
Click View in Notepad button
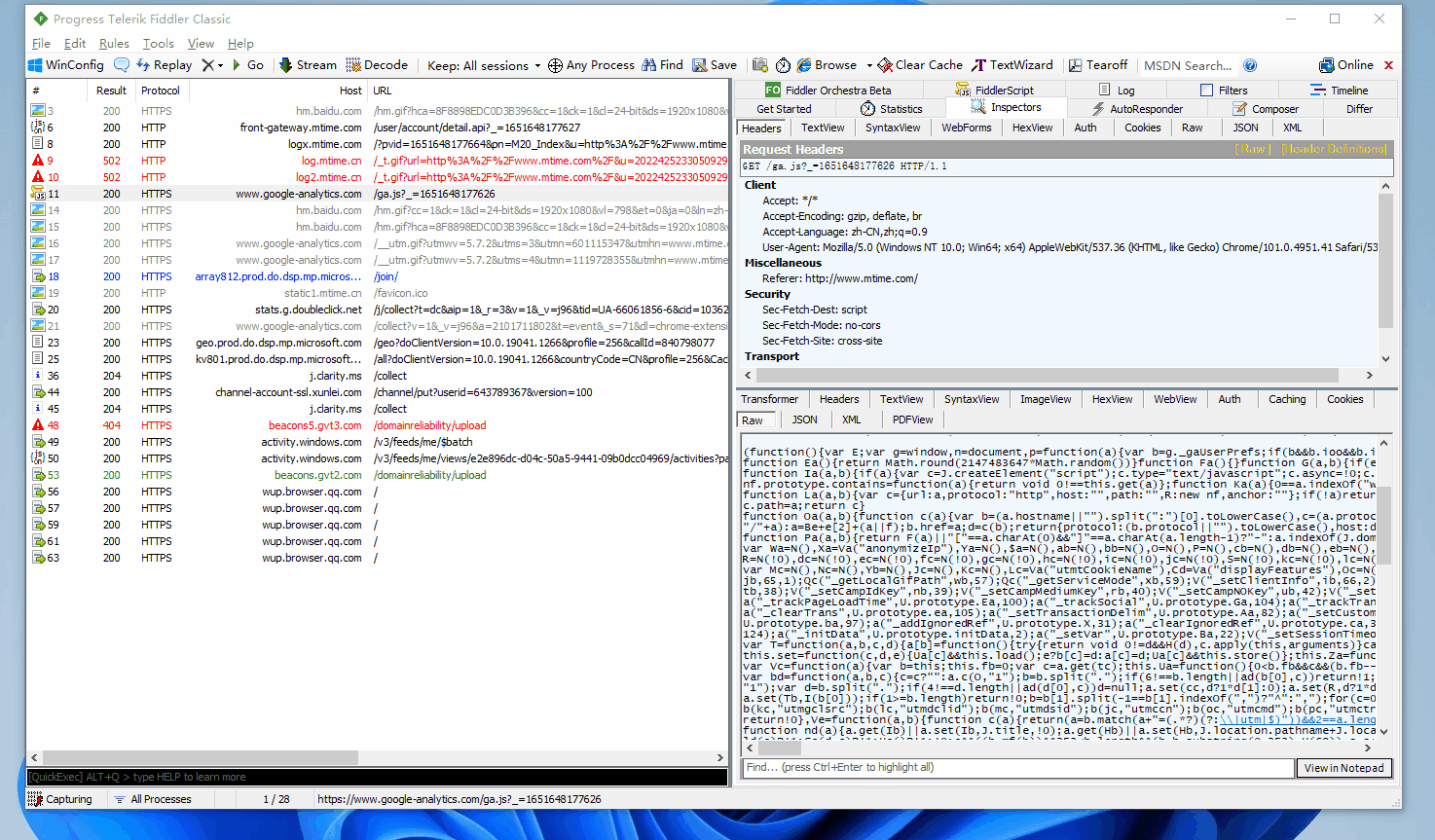1343,768
